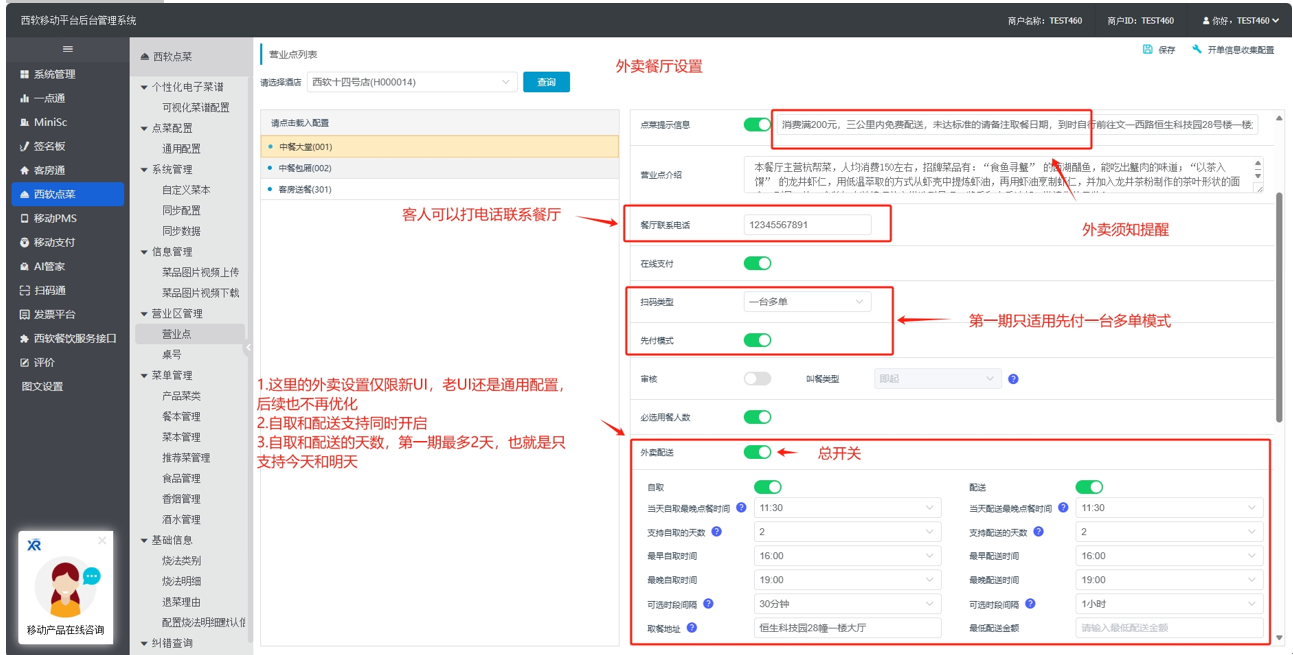This screenshot has width=1293, height=655.
Task: Open user menu 你好, TEST460
Action: coord(1241,20)
